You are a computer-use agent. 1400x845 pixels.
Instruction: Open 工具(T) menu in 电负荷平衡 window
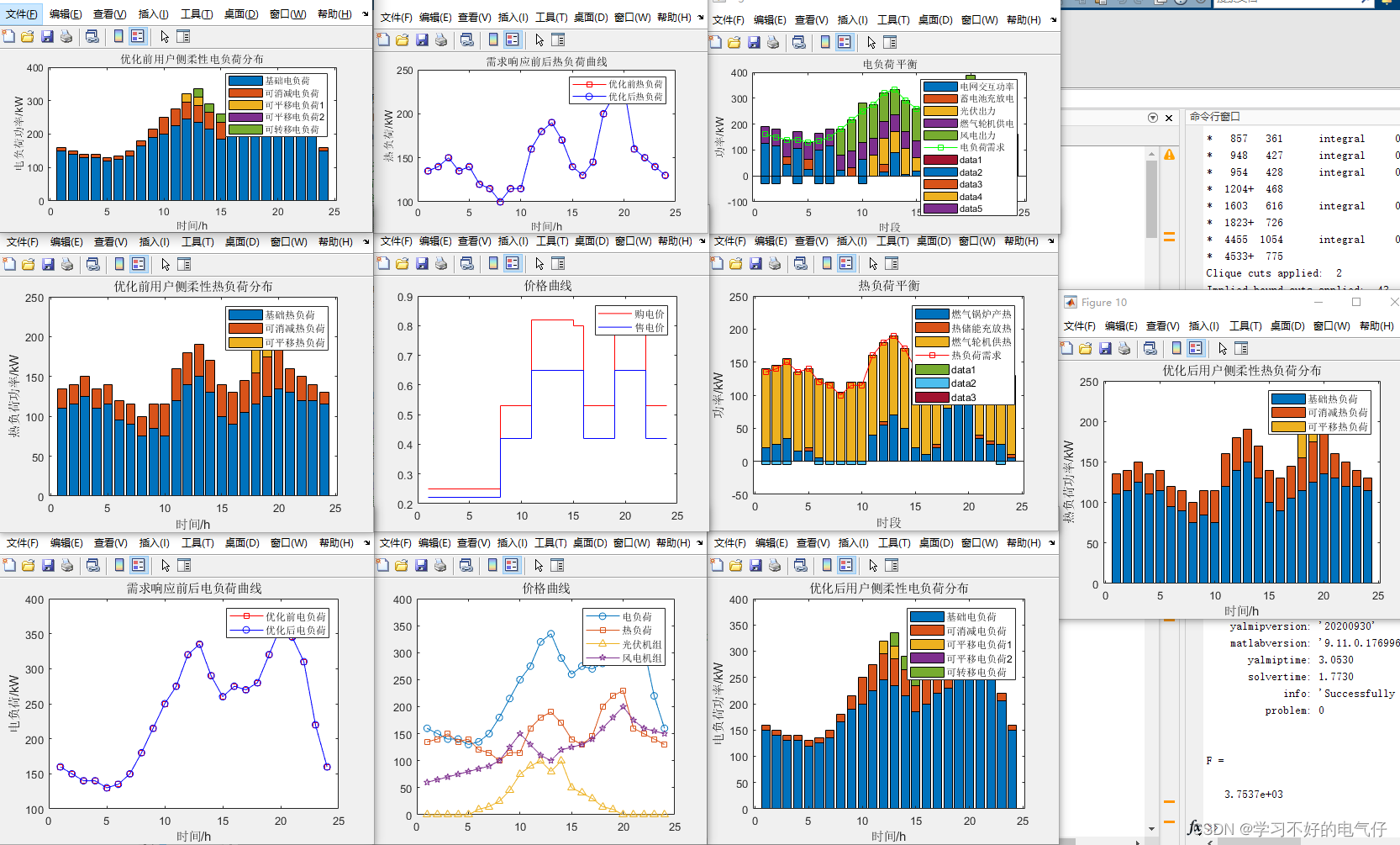893,20
